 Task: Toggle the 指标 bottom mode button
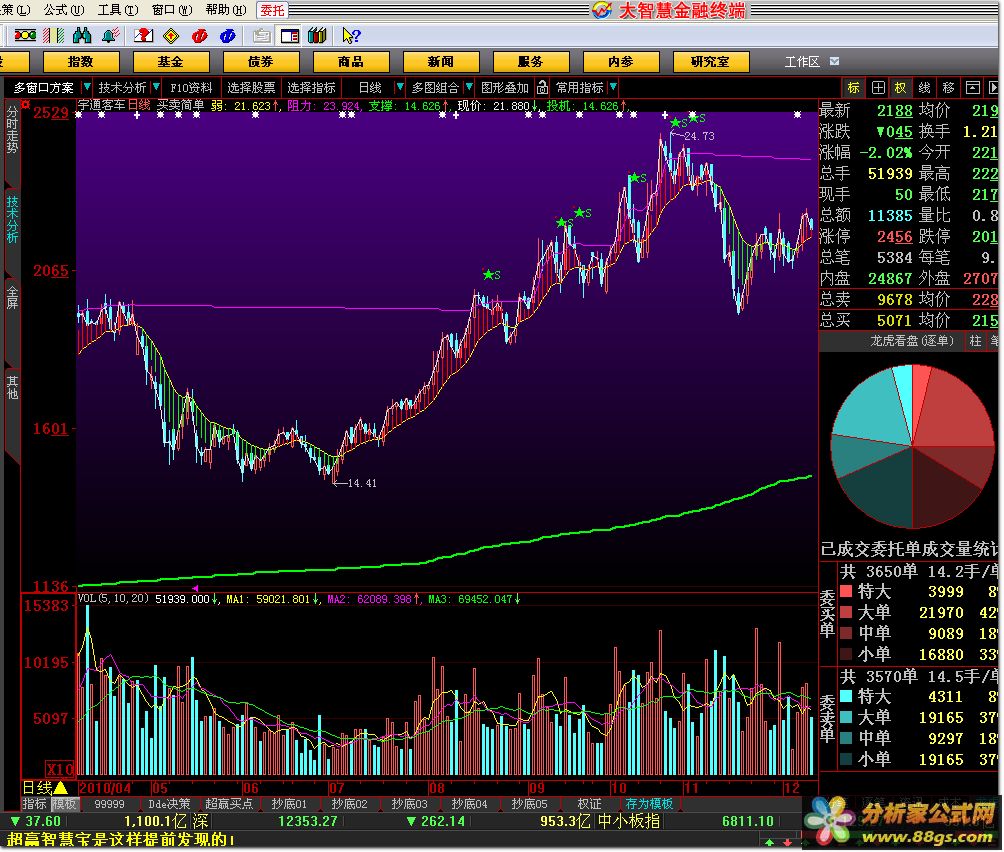(x=35, y=804)
